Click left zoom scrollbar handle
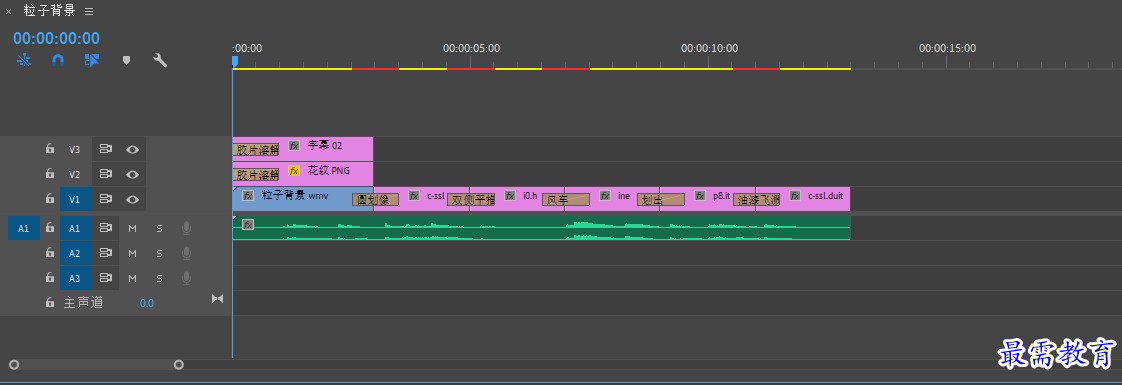Image resolution: width=1122 pixels, height=385 pixels. pyautogui.click(x=14, y=365)
